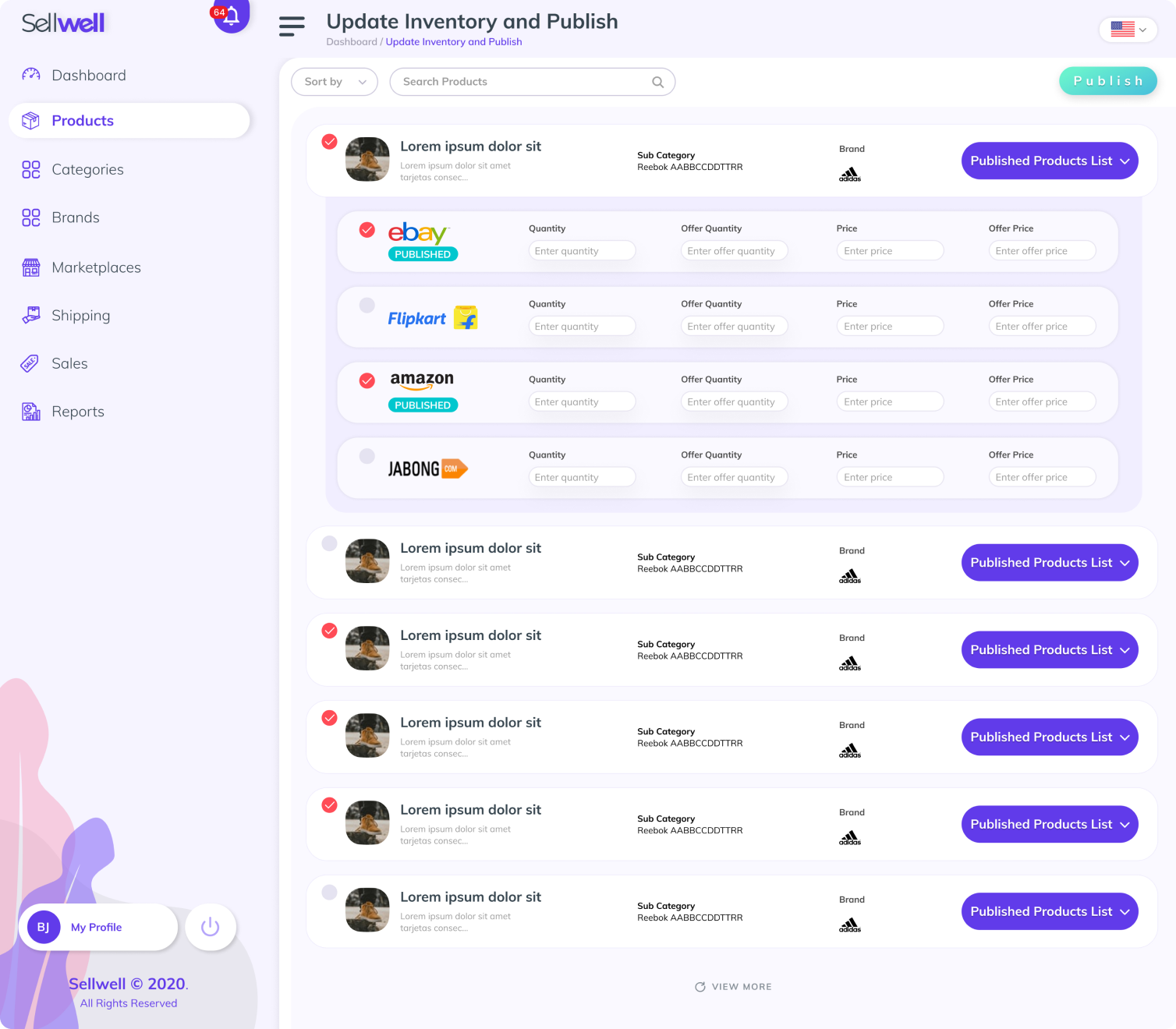Open Reports from the sidebar
This screenshot has height=1029, width=1176.
coord(77,412)
